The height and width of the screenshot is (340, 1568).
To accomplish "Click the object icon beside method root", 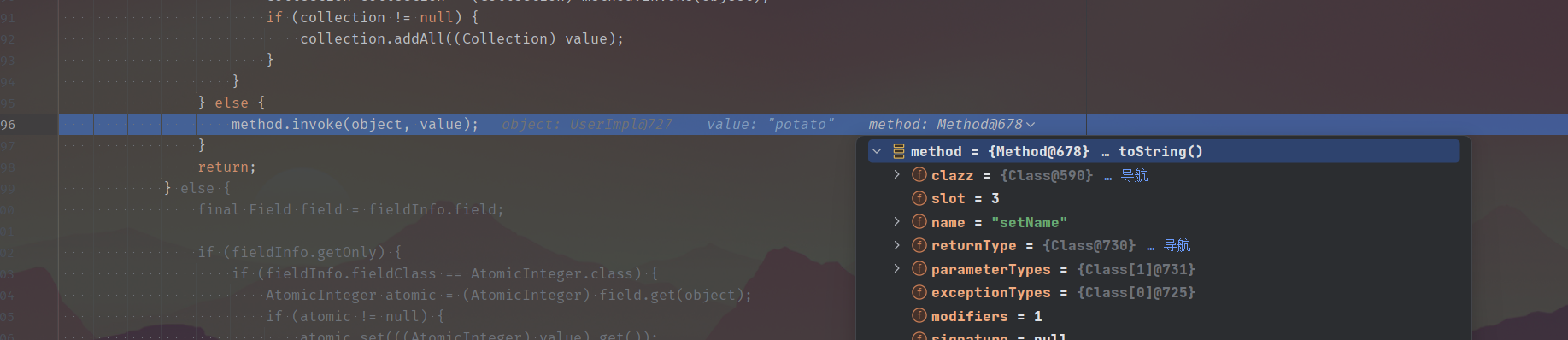I will (x=899, y=151).
